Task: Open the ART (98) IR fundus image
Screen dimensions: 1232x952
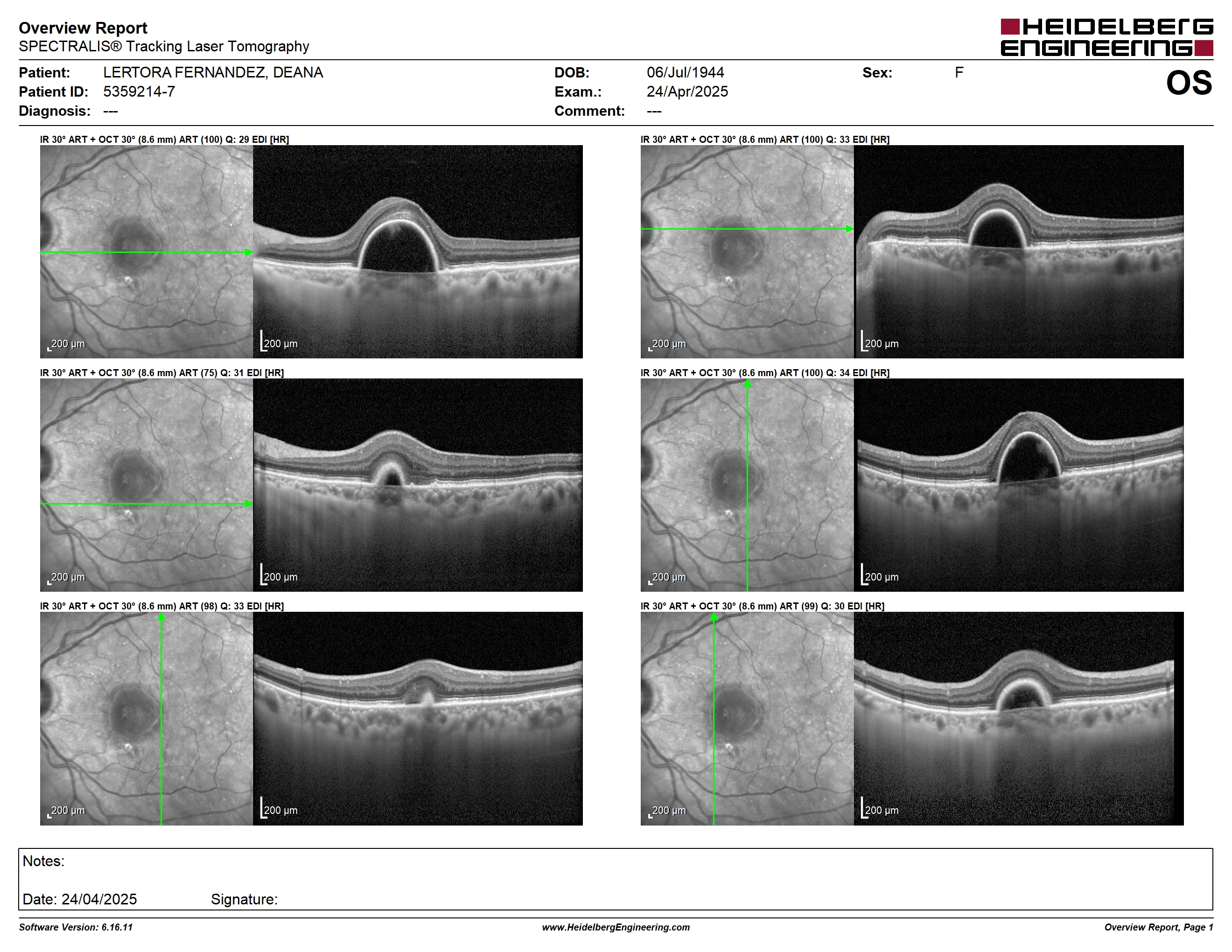Action: [x=146, y=719]
